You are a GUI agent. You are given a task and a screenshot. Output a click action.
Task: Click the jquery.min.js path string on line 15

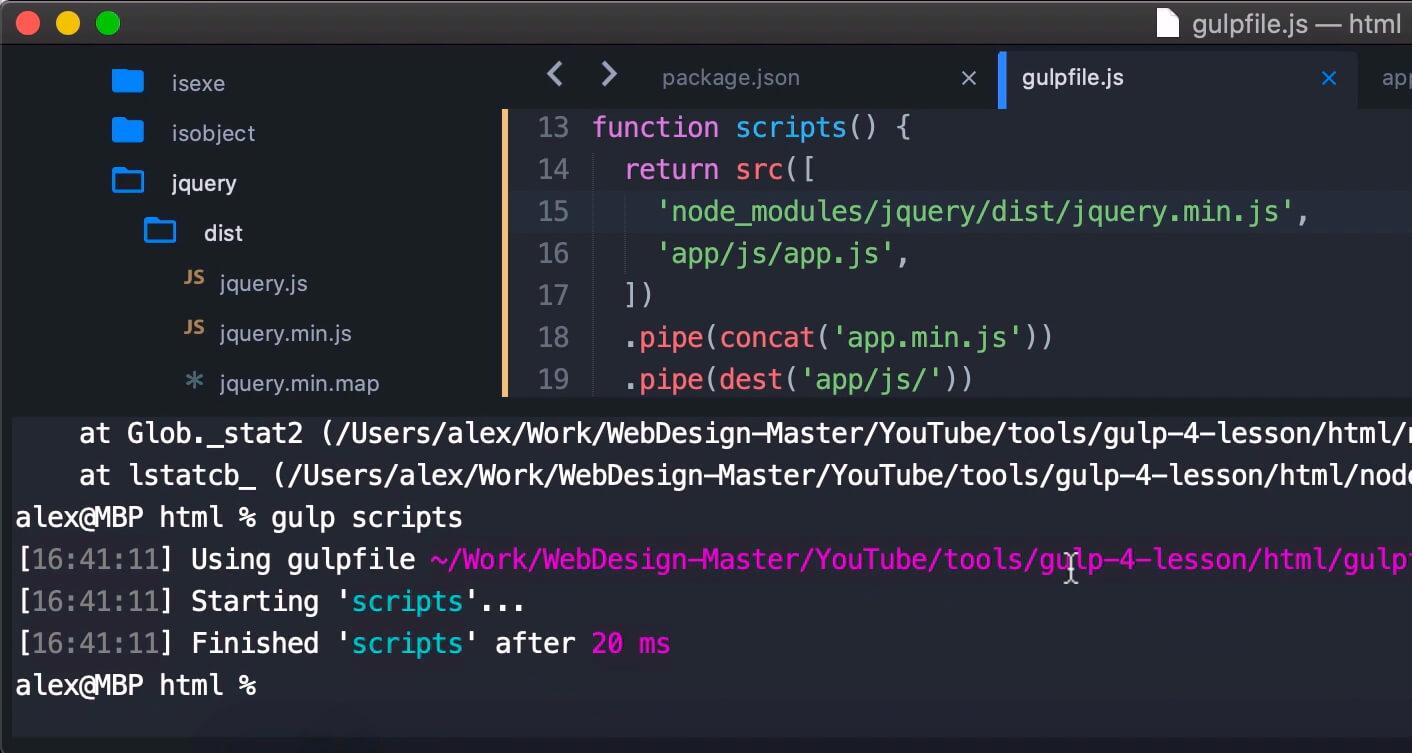click(x=976, y=212)
